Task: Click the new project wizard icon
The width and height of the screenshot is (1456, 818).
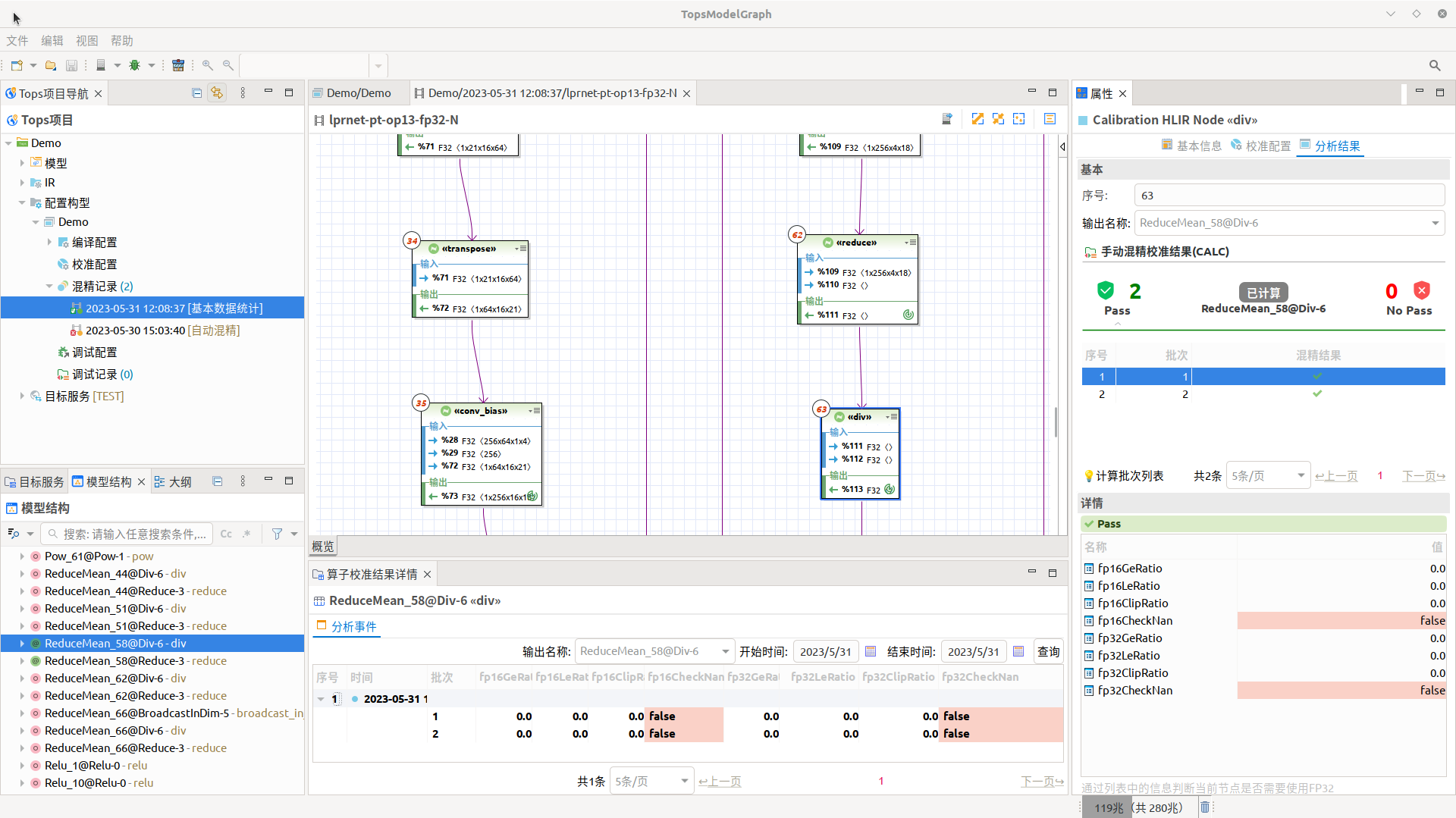Action: click(17, 65)
